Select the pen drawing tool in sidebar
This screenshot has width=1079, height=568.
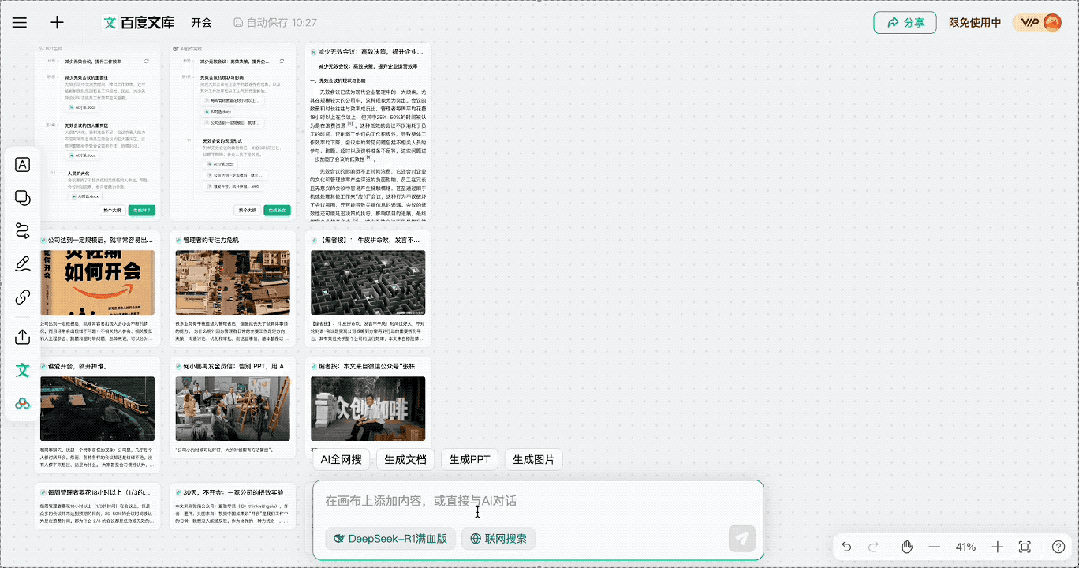23,264
